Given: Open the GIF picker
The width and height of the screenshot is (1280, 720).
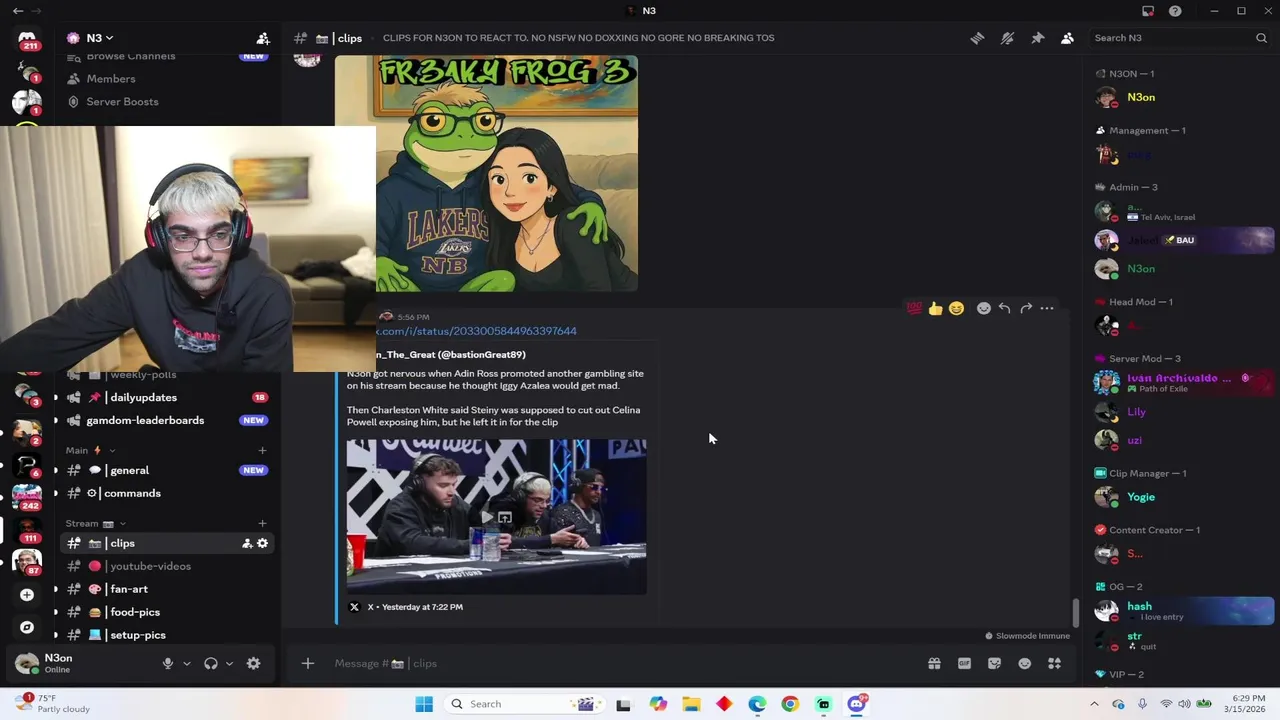Looking at the screenshot, I should point(964,663).
